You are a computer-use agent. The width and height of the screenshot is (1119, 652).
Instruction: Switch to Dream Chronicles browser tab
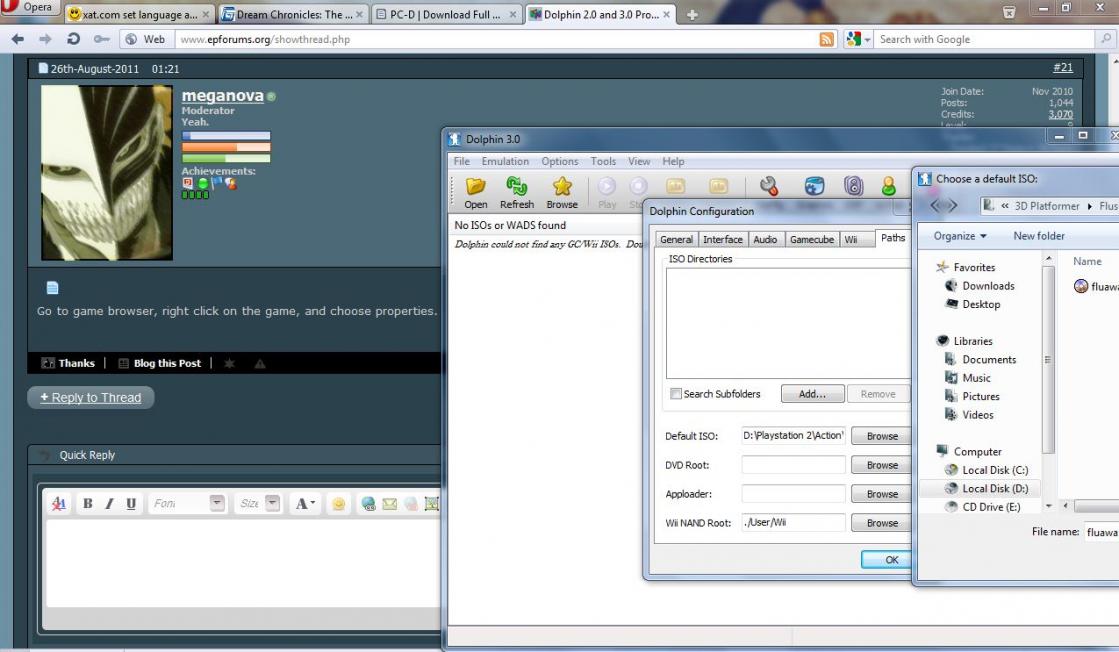(293, 14)
